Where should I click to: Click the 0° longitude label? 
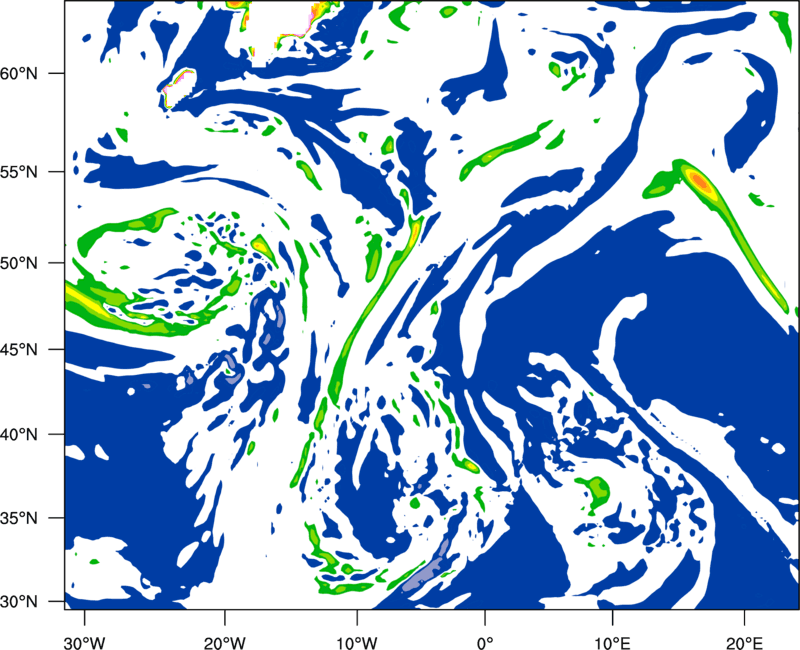coord(485,643)
